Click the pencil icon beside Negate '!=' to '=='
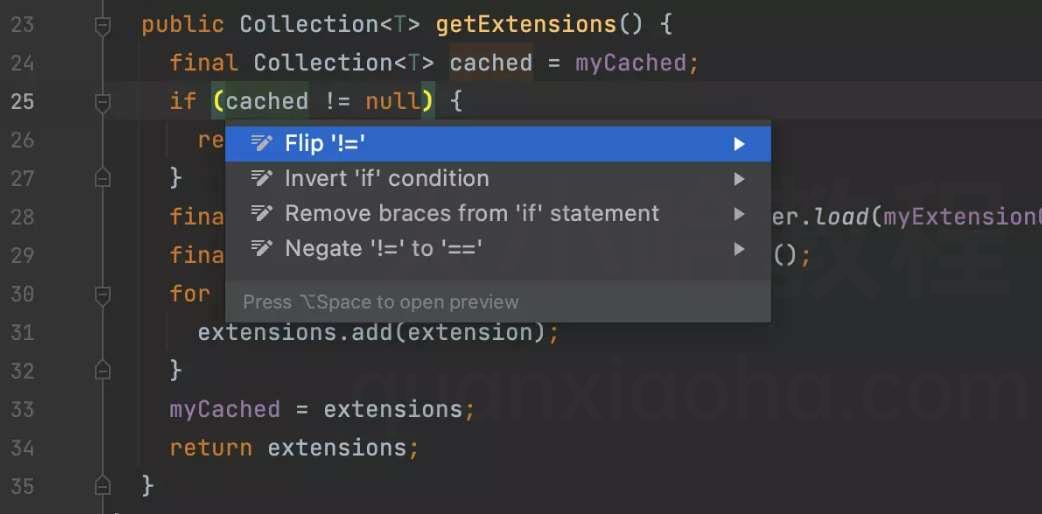This screenshot has height=514, width=1042. (x=261, y=249)
